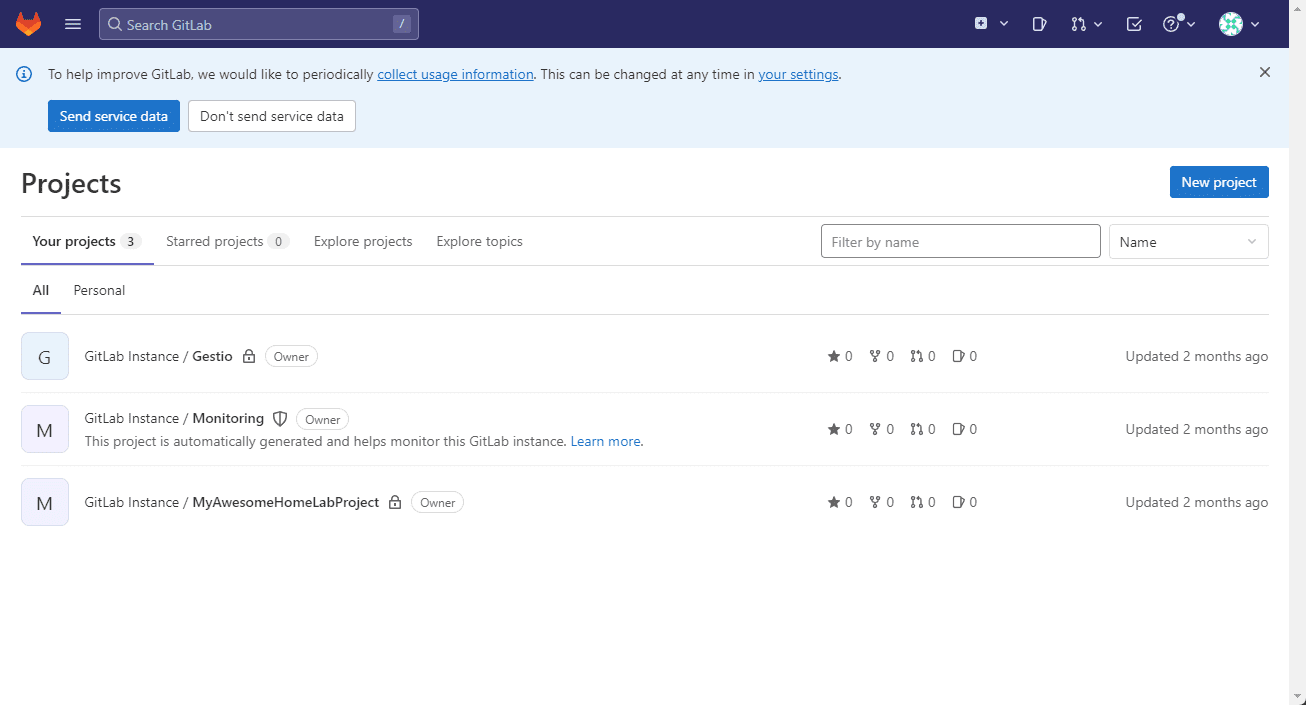Image resolution: width=1306 pixels, height=705 pixels.
Task: Click the New project button
Action: 1218,182
